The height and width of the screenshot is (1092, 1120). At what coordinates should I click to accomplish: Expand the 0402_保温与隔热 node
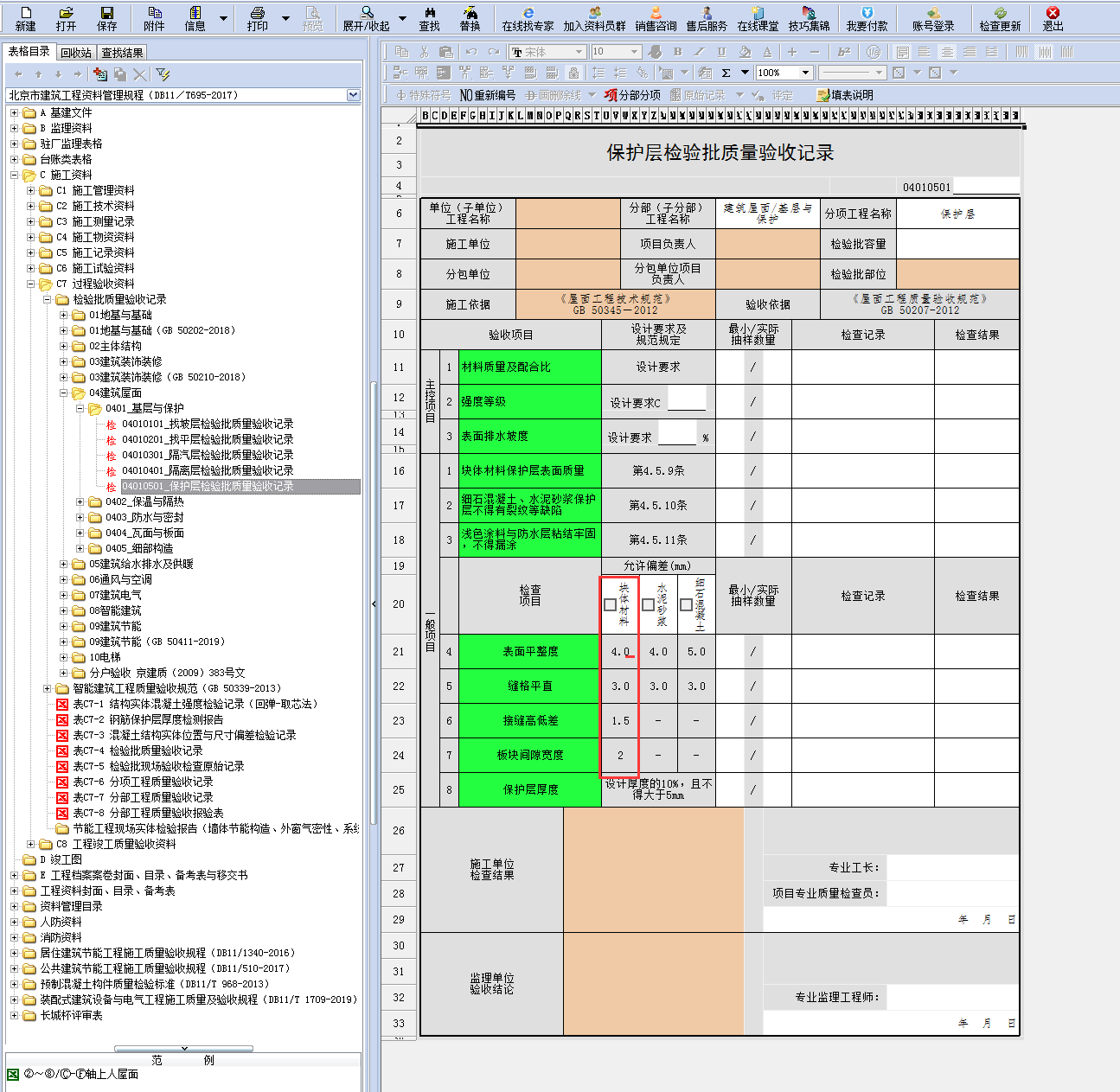click(80, 501)
